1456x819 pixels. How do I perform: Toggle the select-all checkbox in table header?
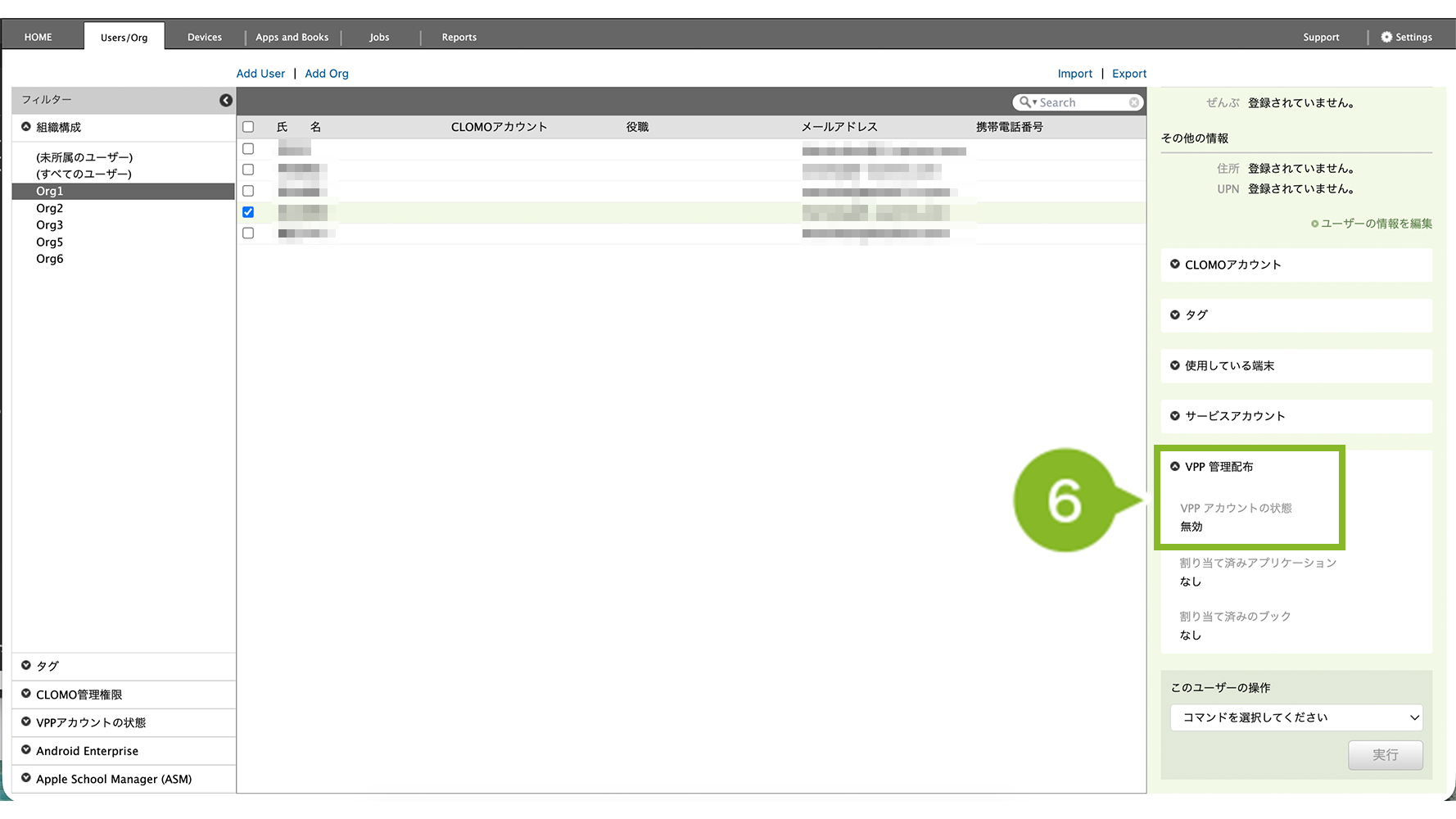[248, 127]
